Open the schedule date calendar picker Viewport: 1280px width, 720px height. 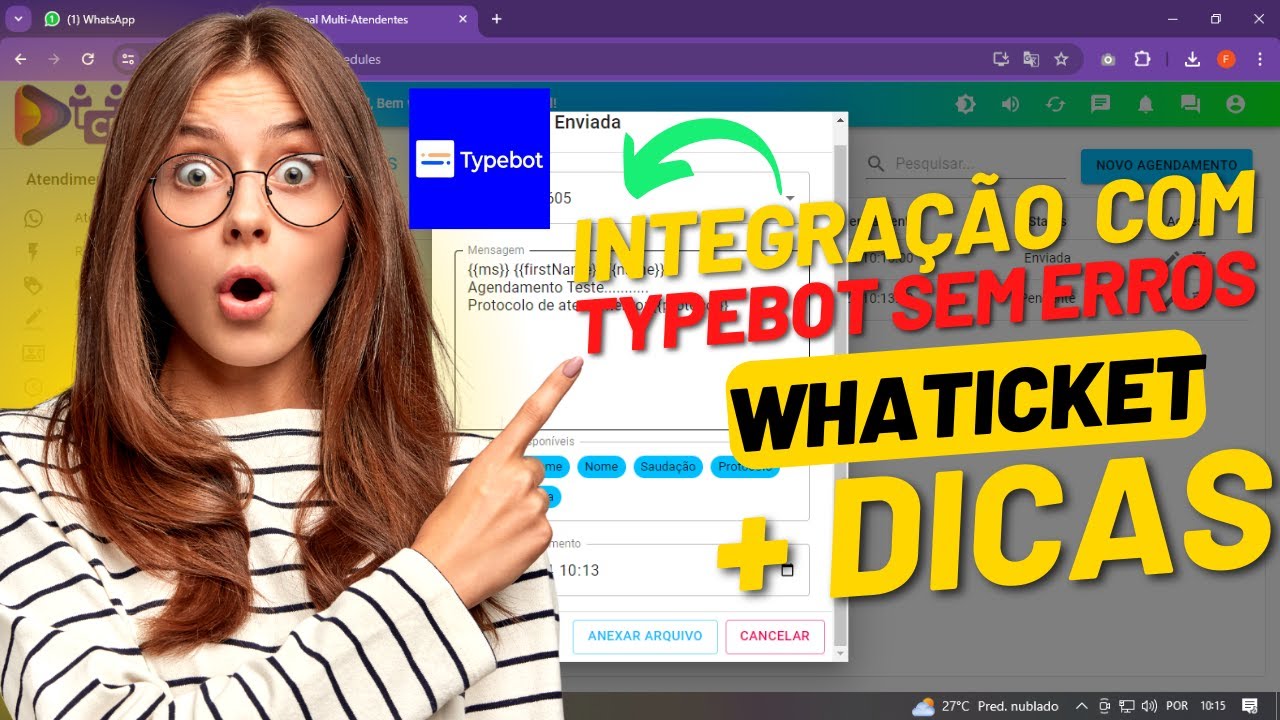(x=787, y=570)
